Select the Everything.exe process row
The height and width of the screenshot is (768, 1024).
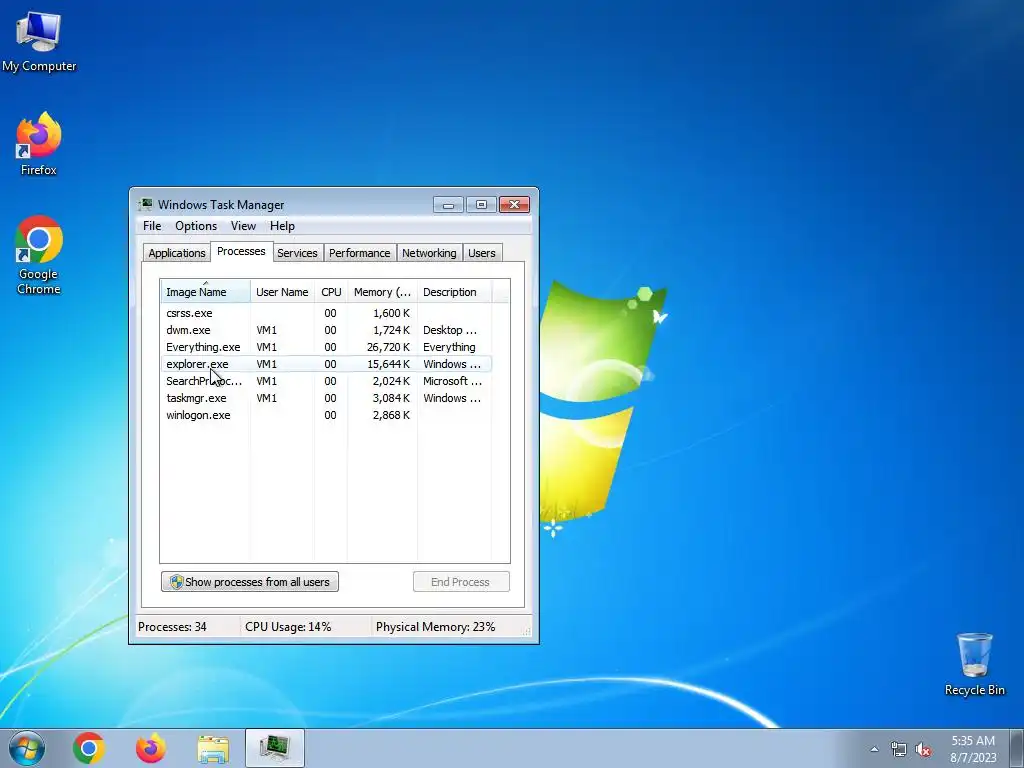tap(326, 347)
